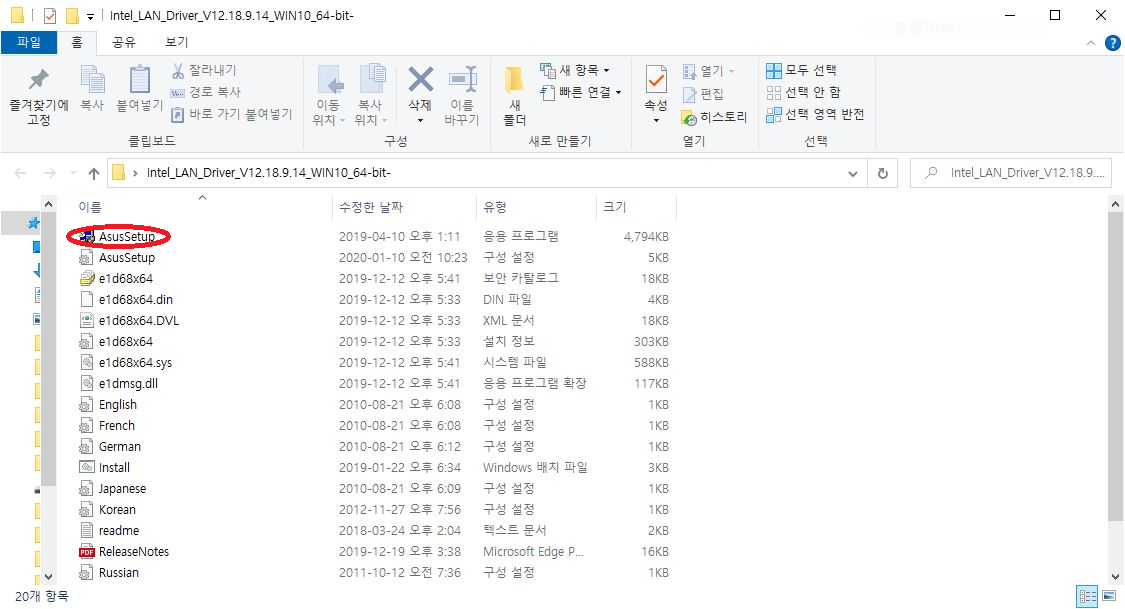Click the Copy icon in ribbon
Screen dimensions: 1125x609
tap(92, 81)
